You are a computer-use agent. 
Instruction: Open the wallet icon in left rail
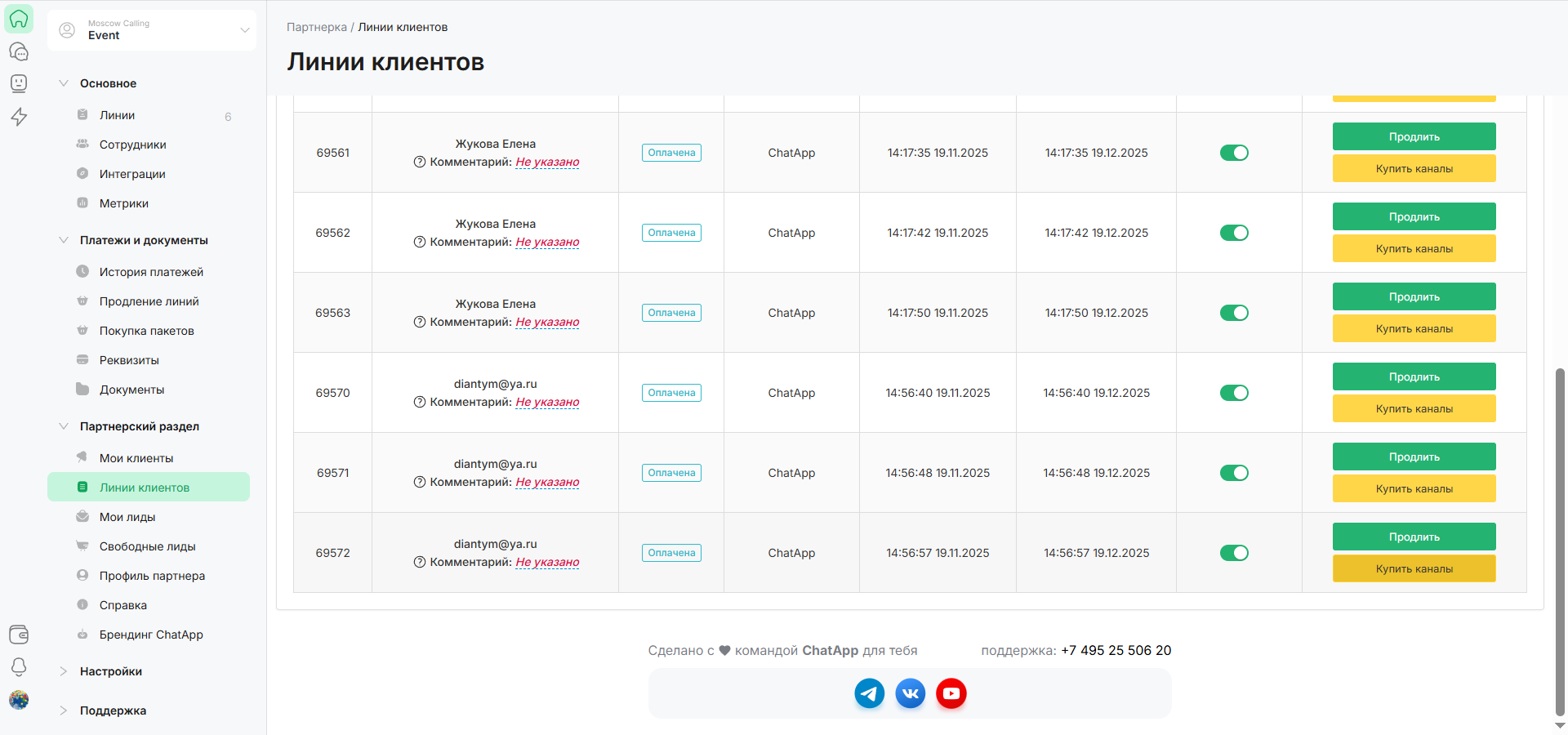coord(19,635)
